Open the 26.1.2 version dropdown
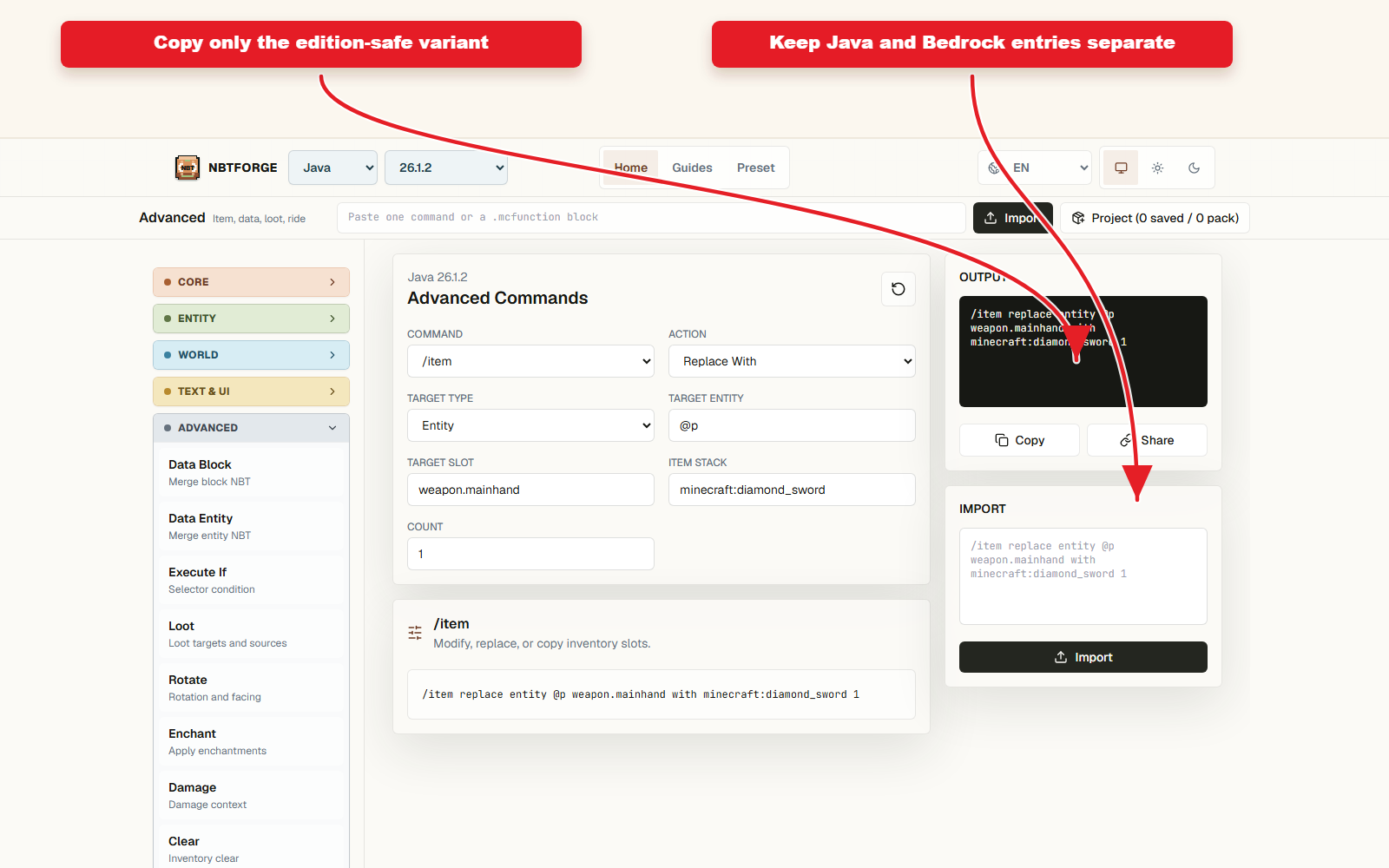The width and height of the screenshot is (1389, 868). point(446,168)
